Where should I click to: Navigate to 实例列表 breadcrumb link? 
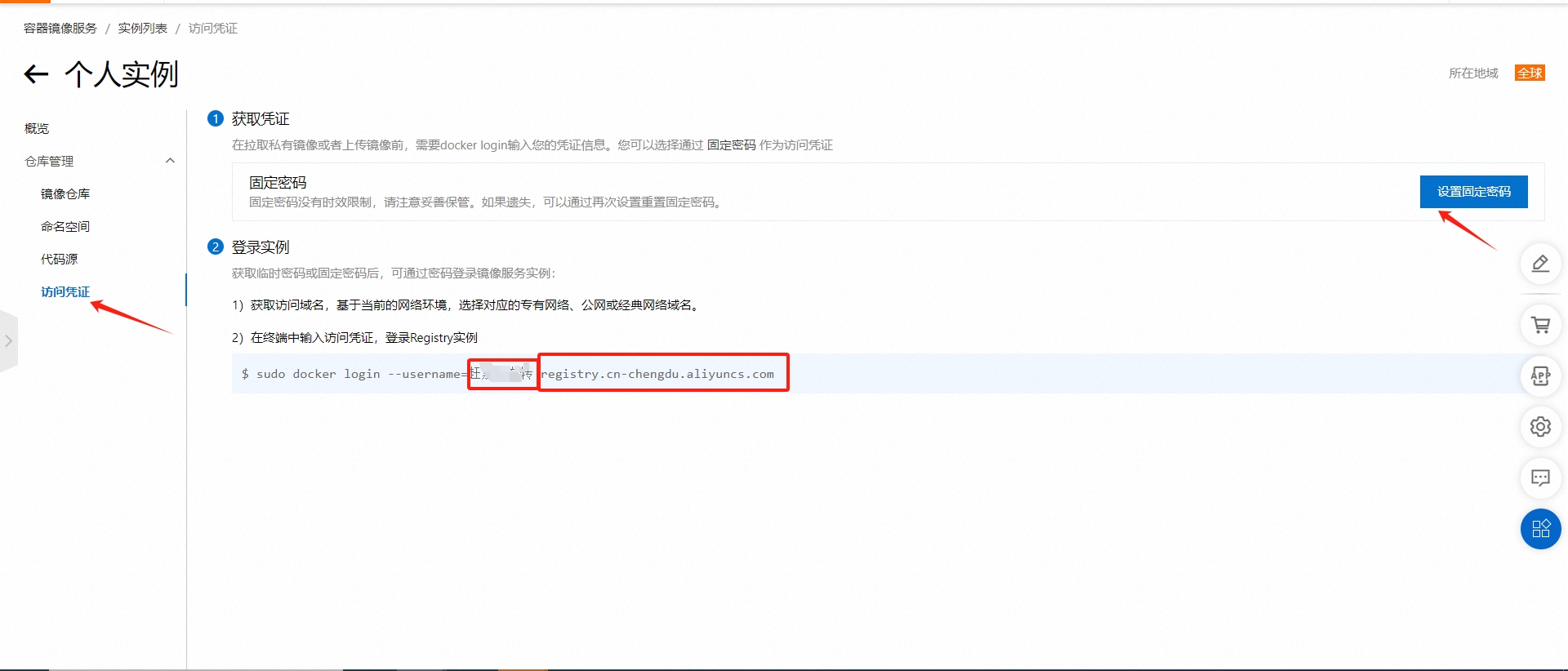tap(142, 29)
